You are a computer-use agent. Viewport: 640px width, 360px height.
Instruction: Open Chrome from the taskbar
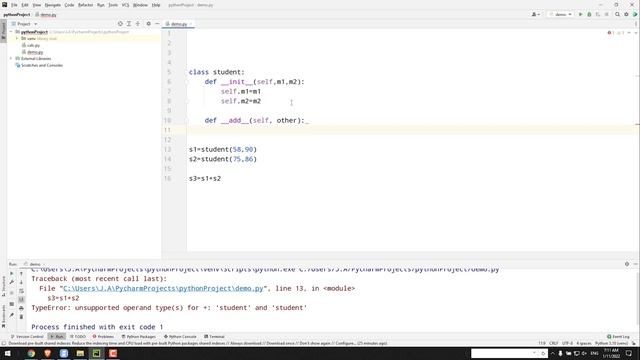click(x=31, y=353)
